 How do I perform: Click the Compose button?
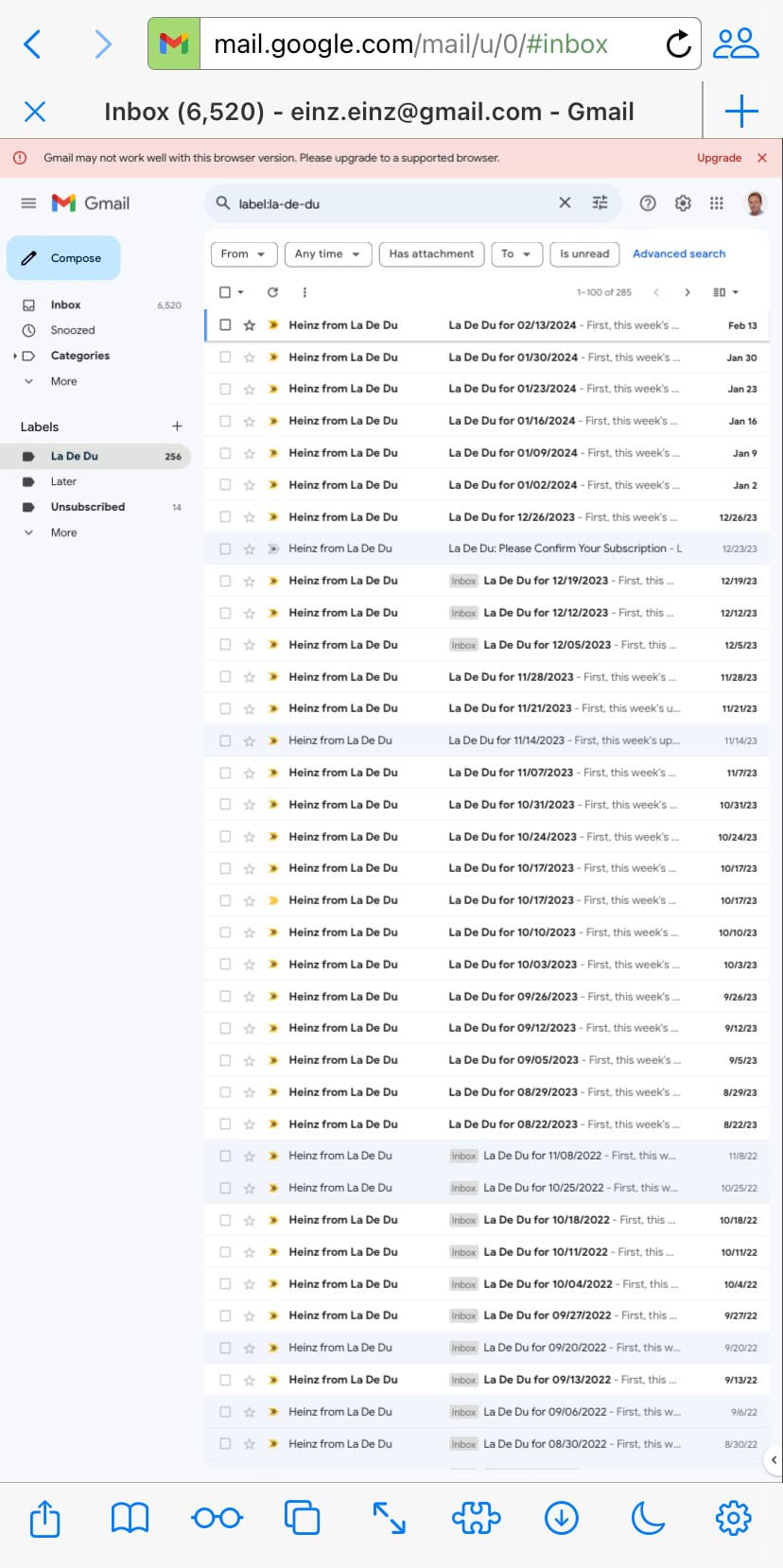[x=63, y=258]
